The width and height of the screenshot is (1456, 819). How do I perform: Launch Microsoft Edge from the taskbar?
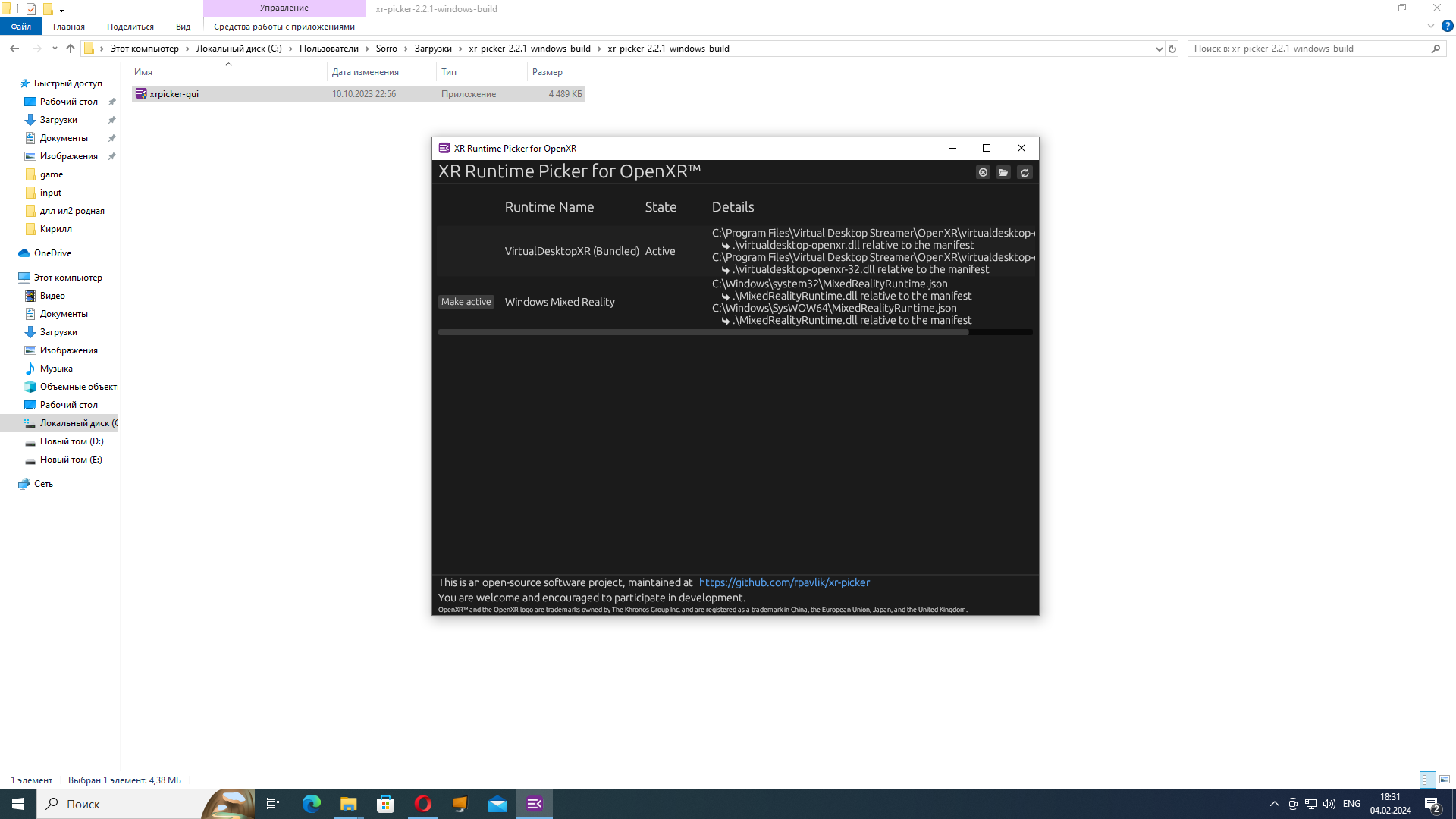click(x=312, y=804)
